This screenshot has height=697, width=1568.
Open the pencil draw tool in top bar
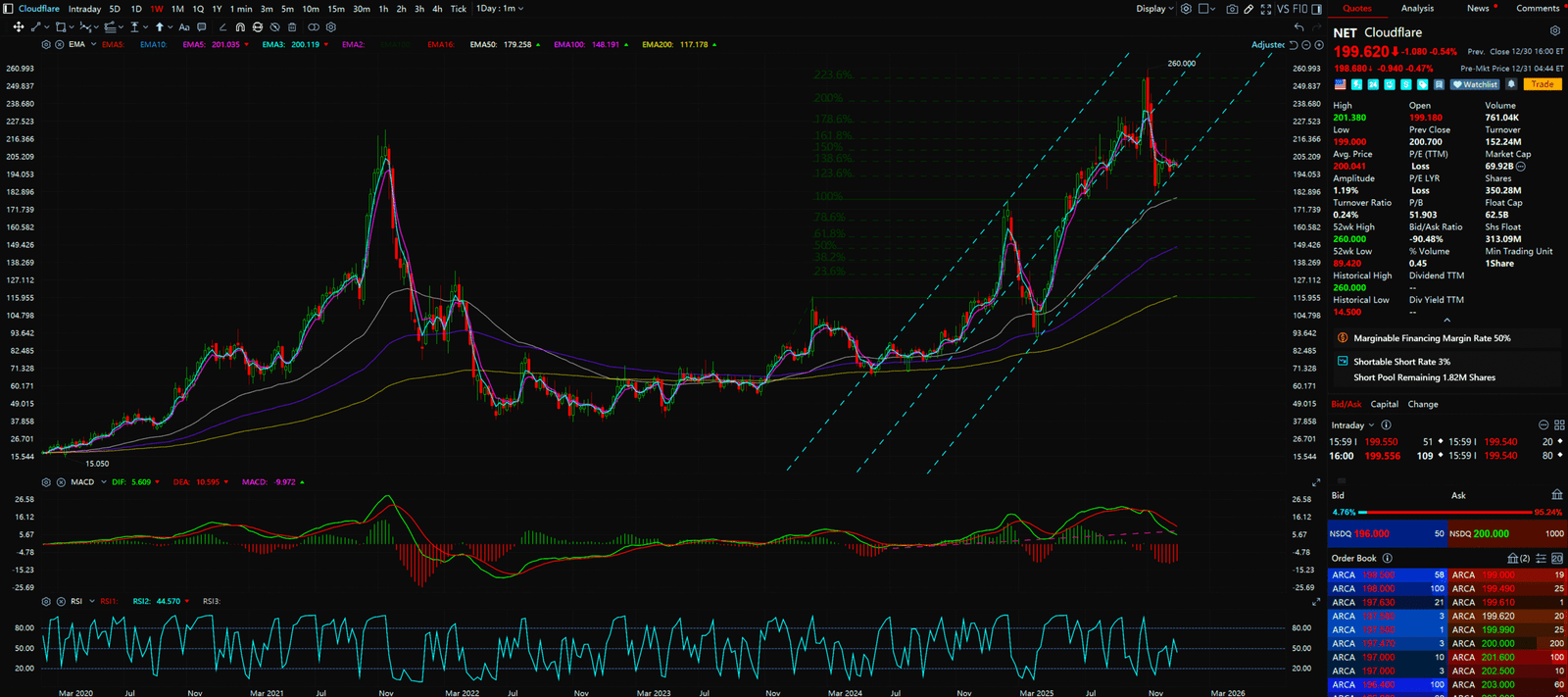[x=1249, y=9]
